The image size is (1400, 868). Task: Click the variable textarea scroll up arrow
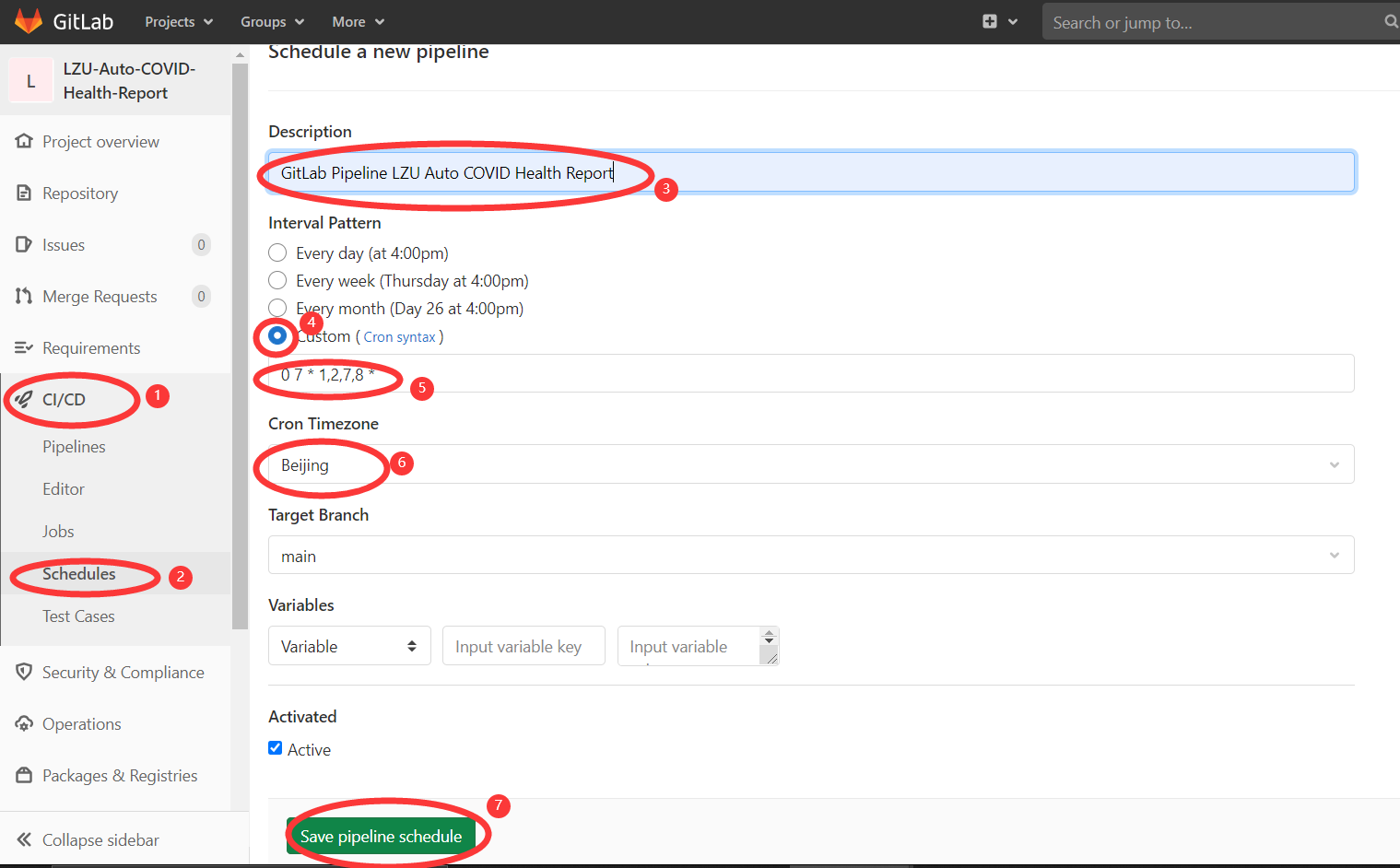pyautogui.click(x=770, y=633)
